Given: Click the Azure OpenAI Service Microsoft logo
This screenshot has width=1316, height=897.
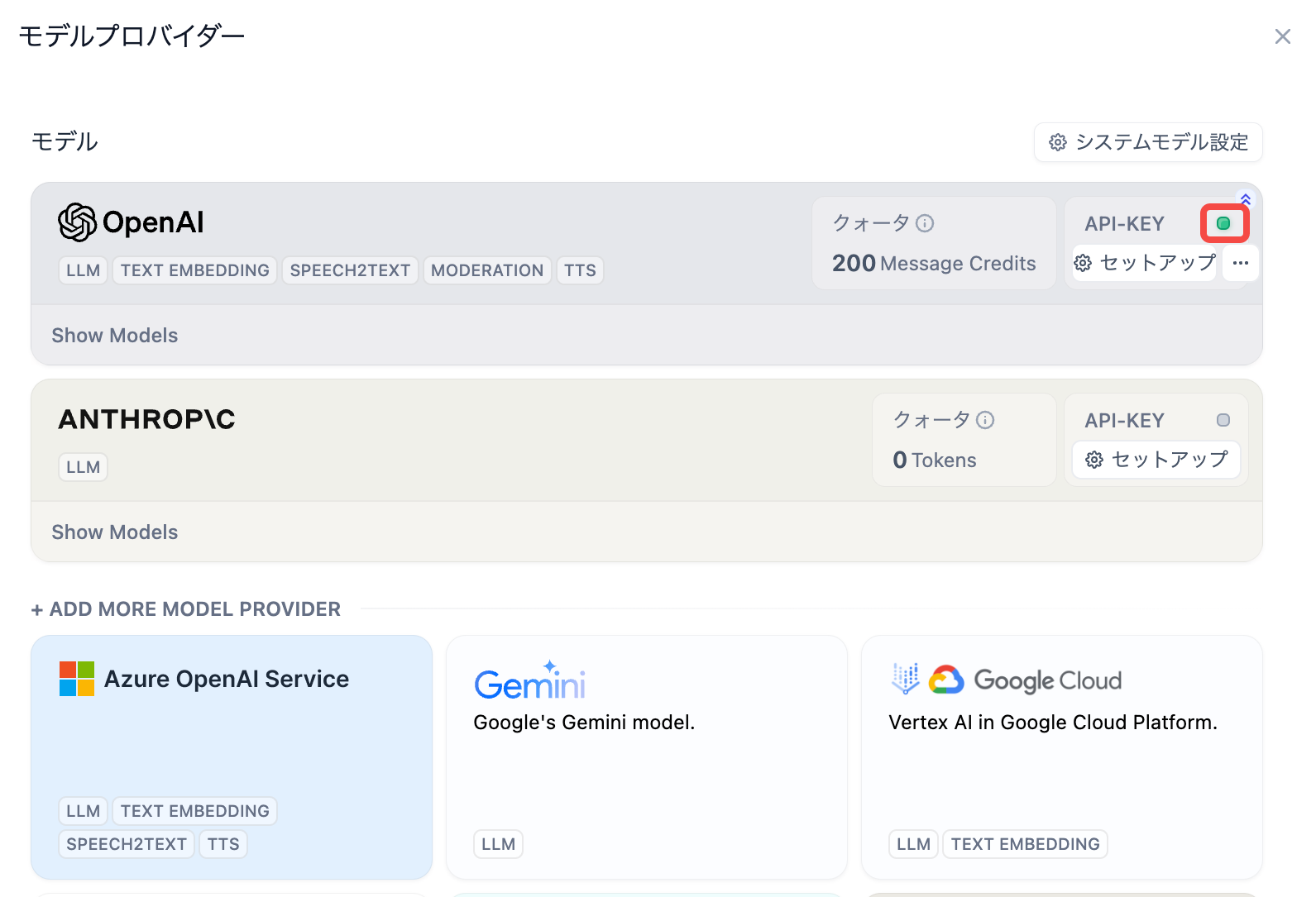Looking at the screenshot, I should pyautogui.click(x=77, y=679).
